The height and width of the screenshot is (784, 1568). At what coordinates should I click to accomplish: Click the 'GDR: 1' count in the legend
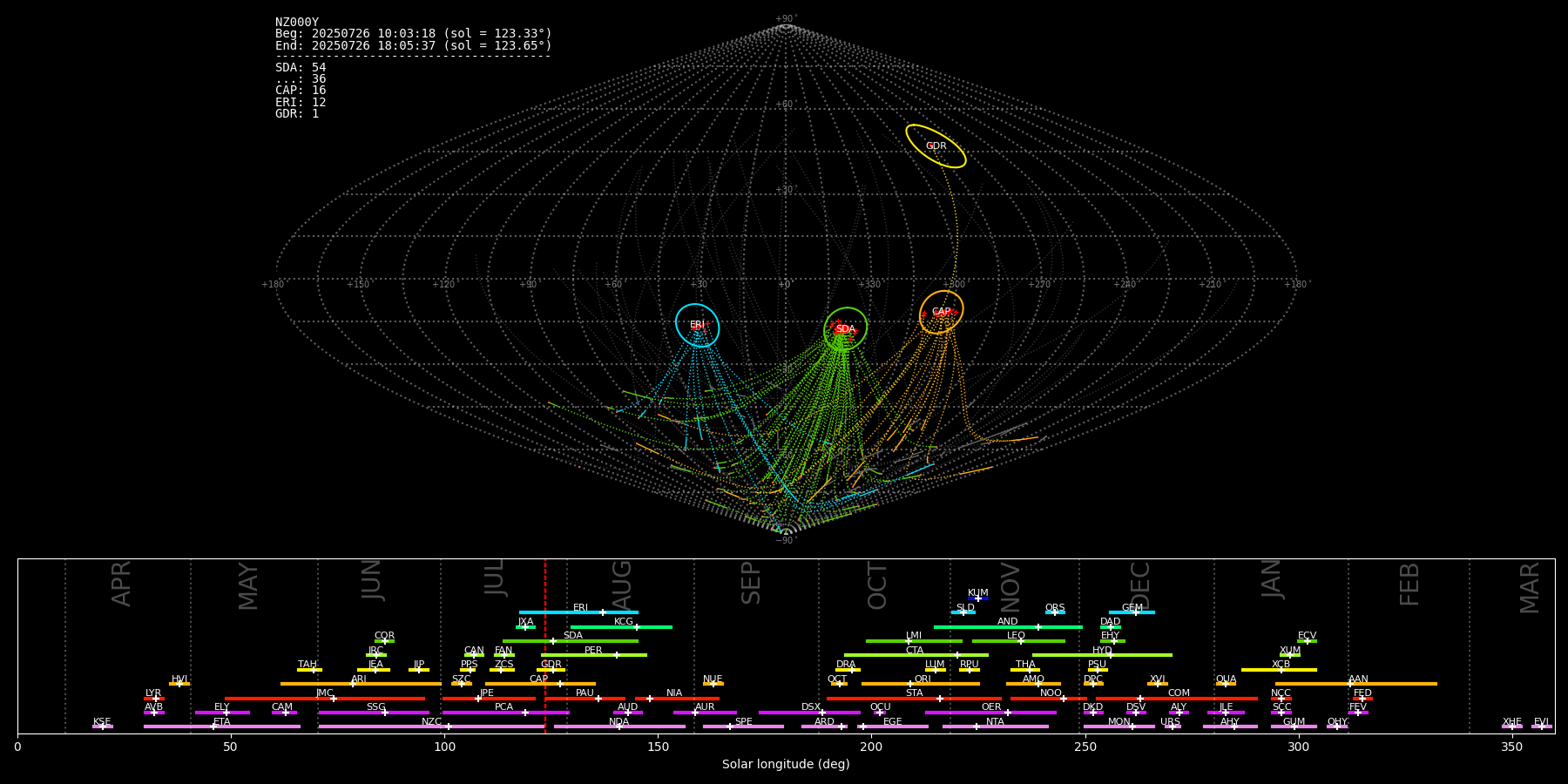(297, 114)
